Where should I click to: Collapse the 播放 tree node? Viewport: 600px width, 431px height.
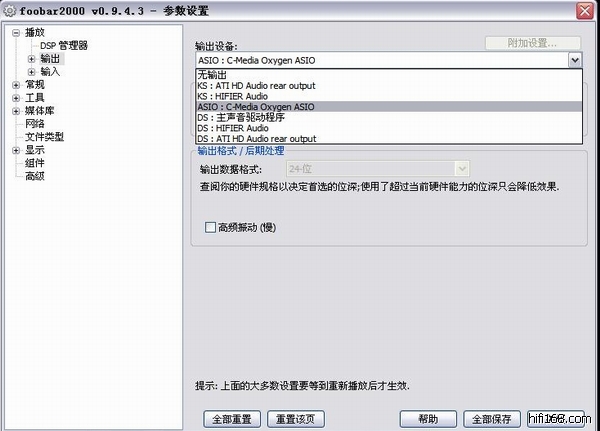pos(16,33)
